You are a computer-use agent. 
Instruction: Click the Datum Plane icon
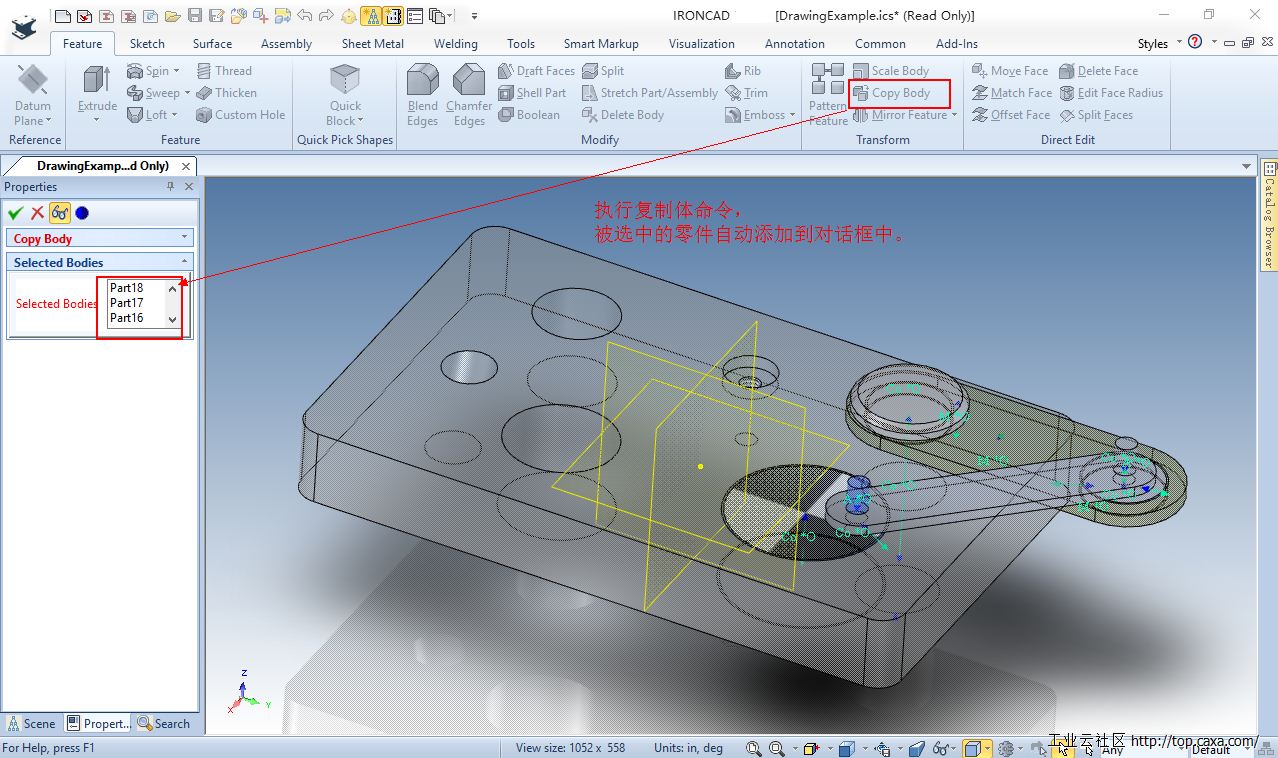coord(33,80)
